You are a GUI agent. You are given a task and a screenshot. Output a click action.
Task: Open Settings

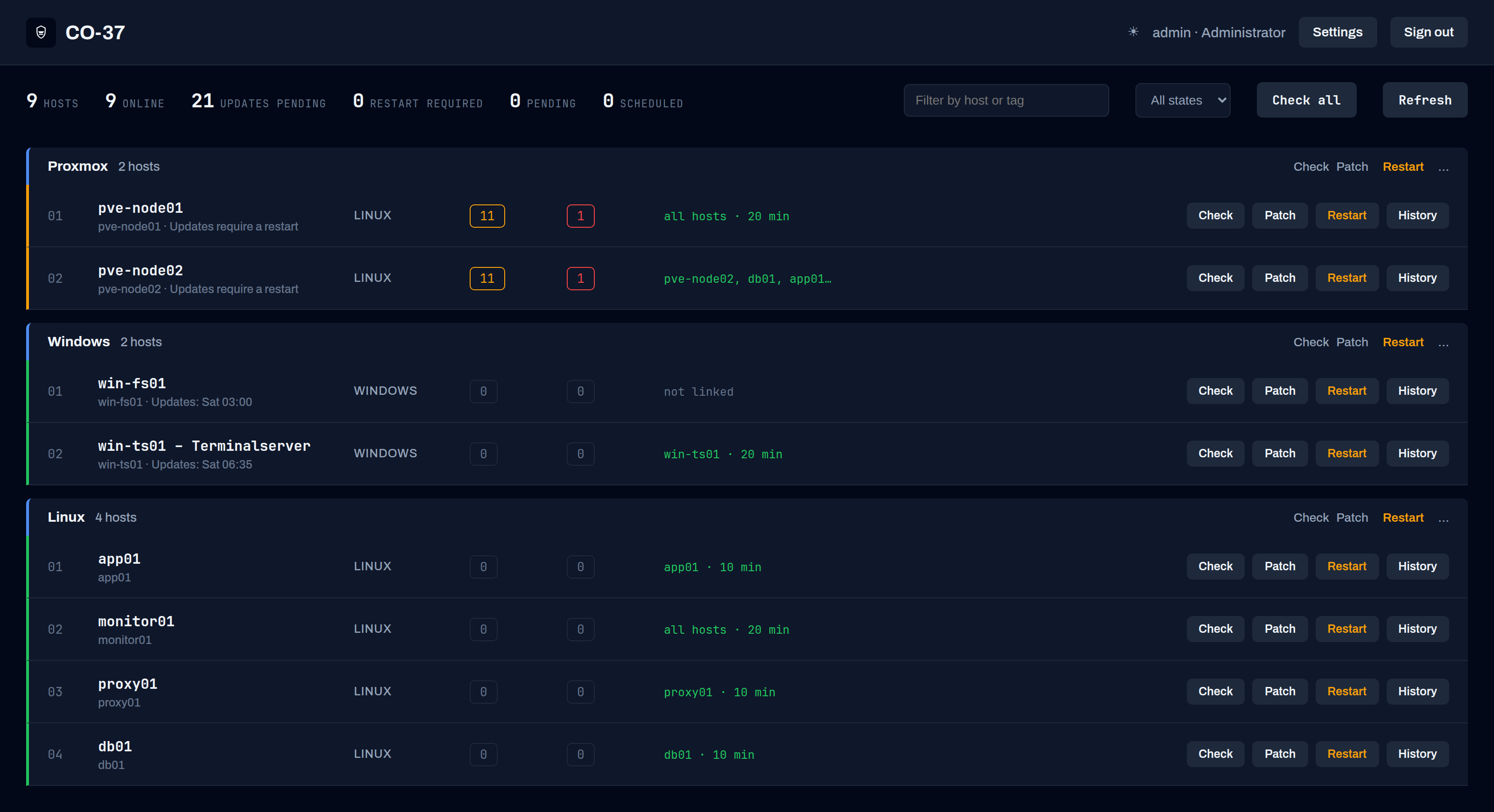[x=1337, y=33]
